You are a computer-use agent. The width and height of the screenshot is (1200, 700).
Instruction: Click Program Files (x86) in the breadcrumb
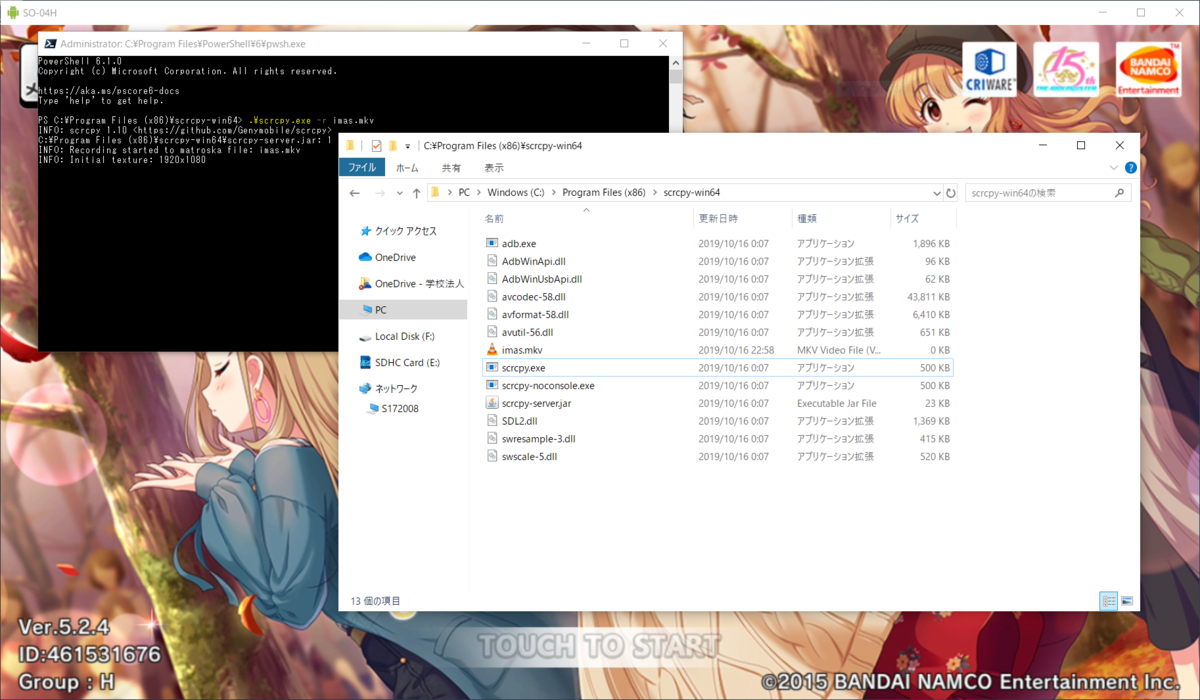click(x=604, y=193)
